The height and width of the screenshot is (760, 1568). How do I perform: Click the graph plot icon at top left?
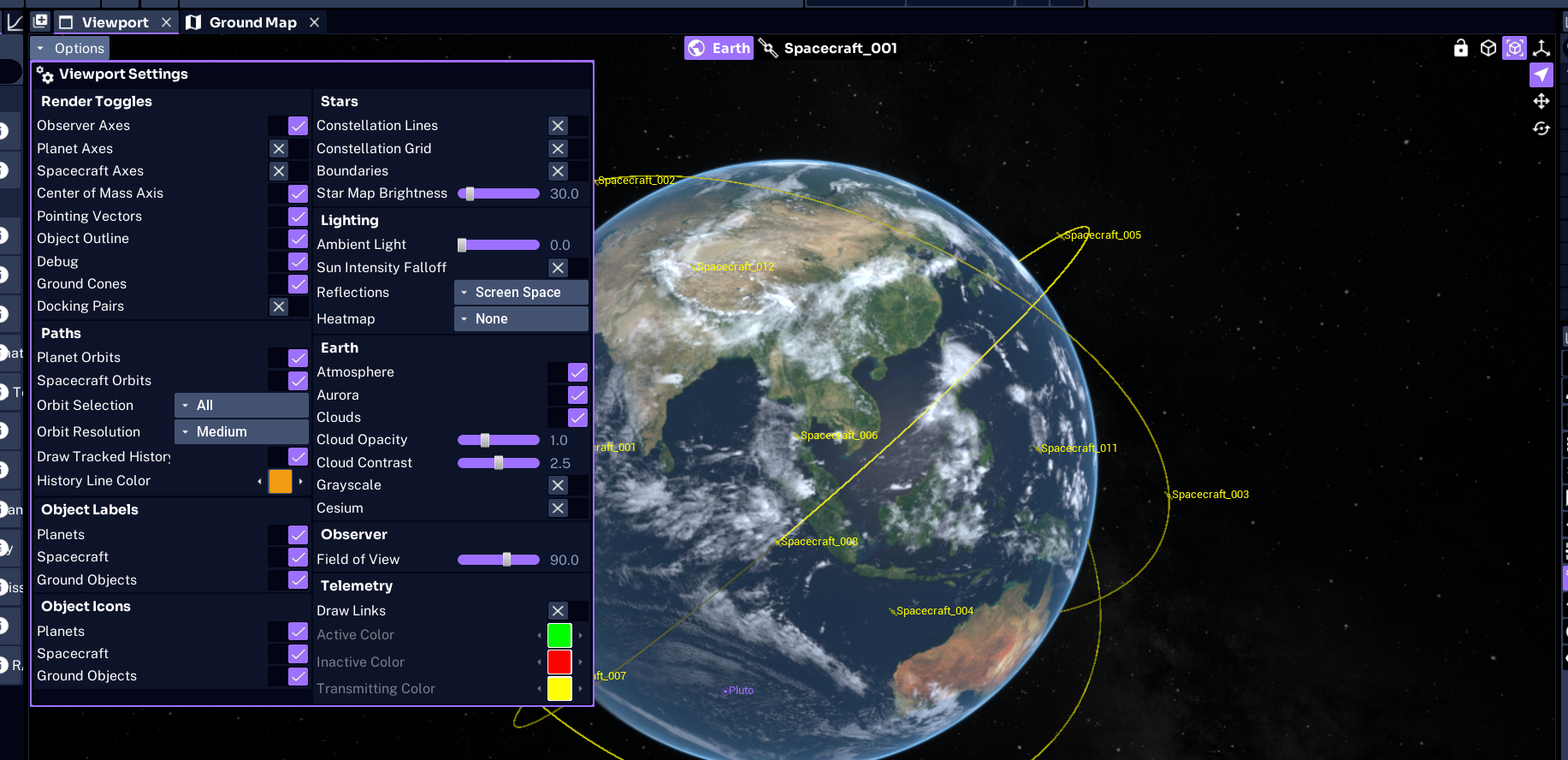pyautogui.click(x=15, y=22)
